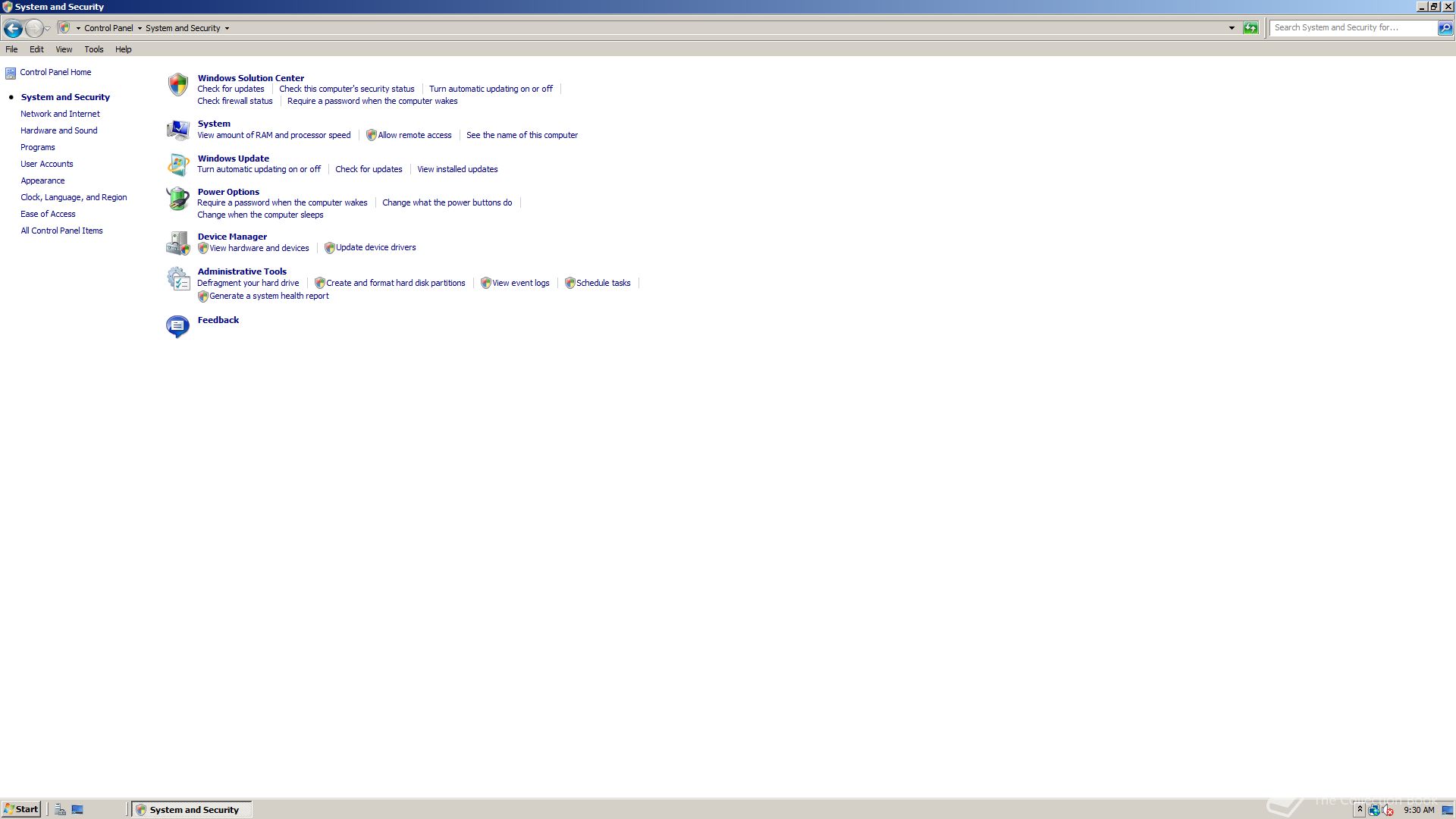The height and width of the screenshot is (819, 1456).
Task: Open Clock, Language, and Region
Action: pyautogui.click(x=74, y=198)
